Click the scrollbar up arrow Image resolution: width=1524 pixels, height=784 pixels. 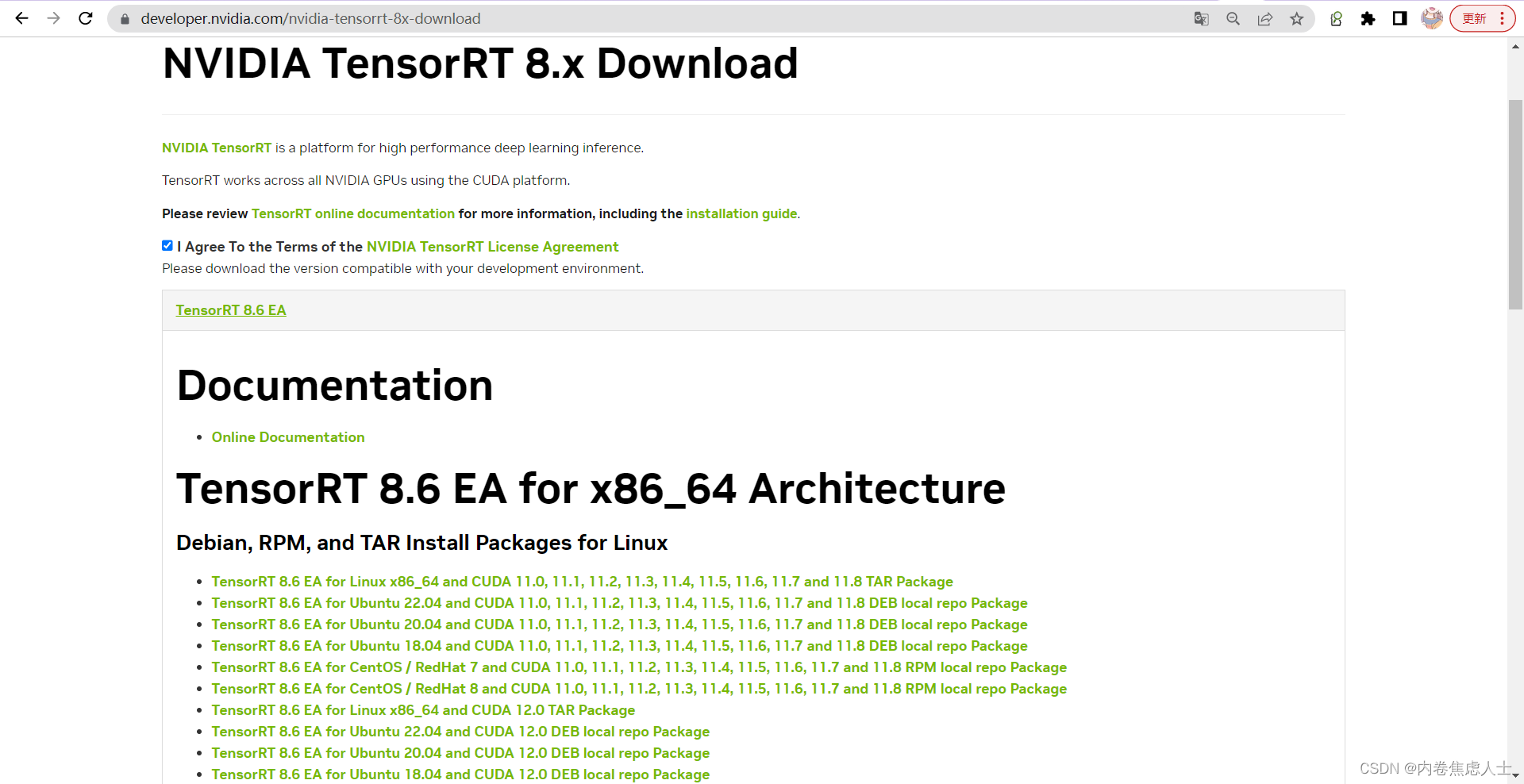1515,46
